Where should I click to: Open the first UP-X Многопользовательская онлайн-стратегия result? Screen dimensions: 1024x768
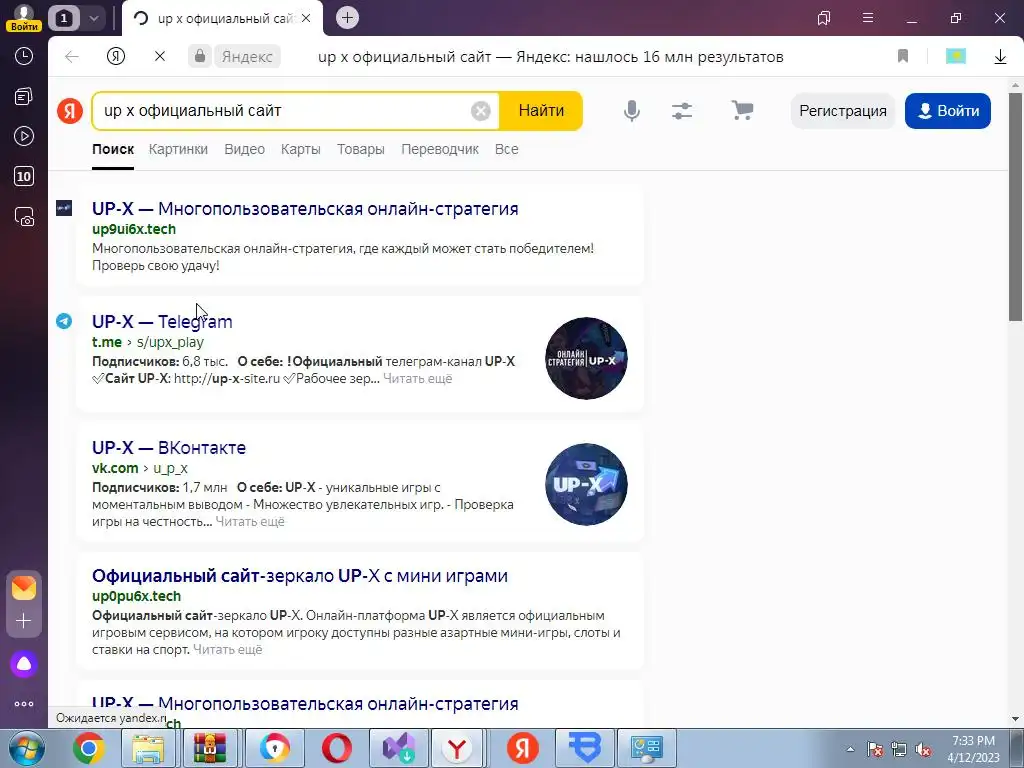click(305, 209)
